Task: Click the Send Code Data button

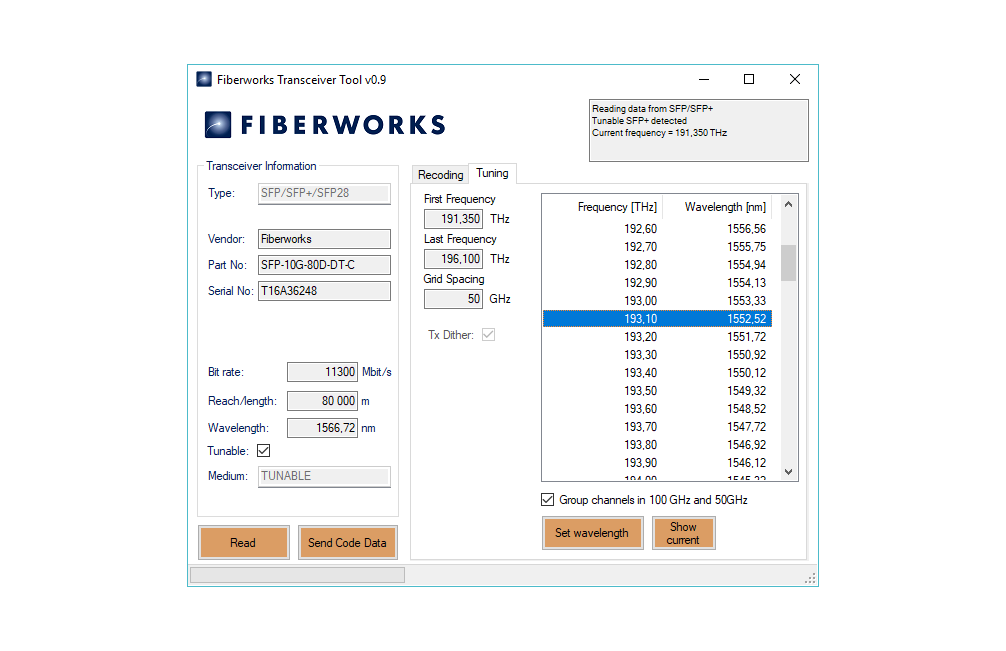Action: coord(347,543)
